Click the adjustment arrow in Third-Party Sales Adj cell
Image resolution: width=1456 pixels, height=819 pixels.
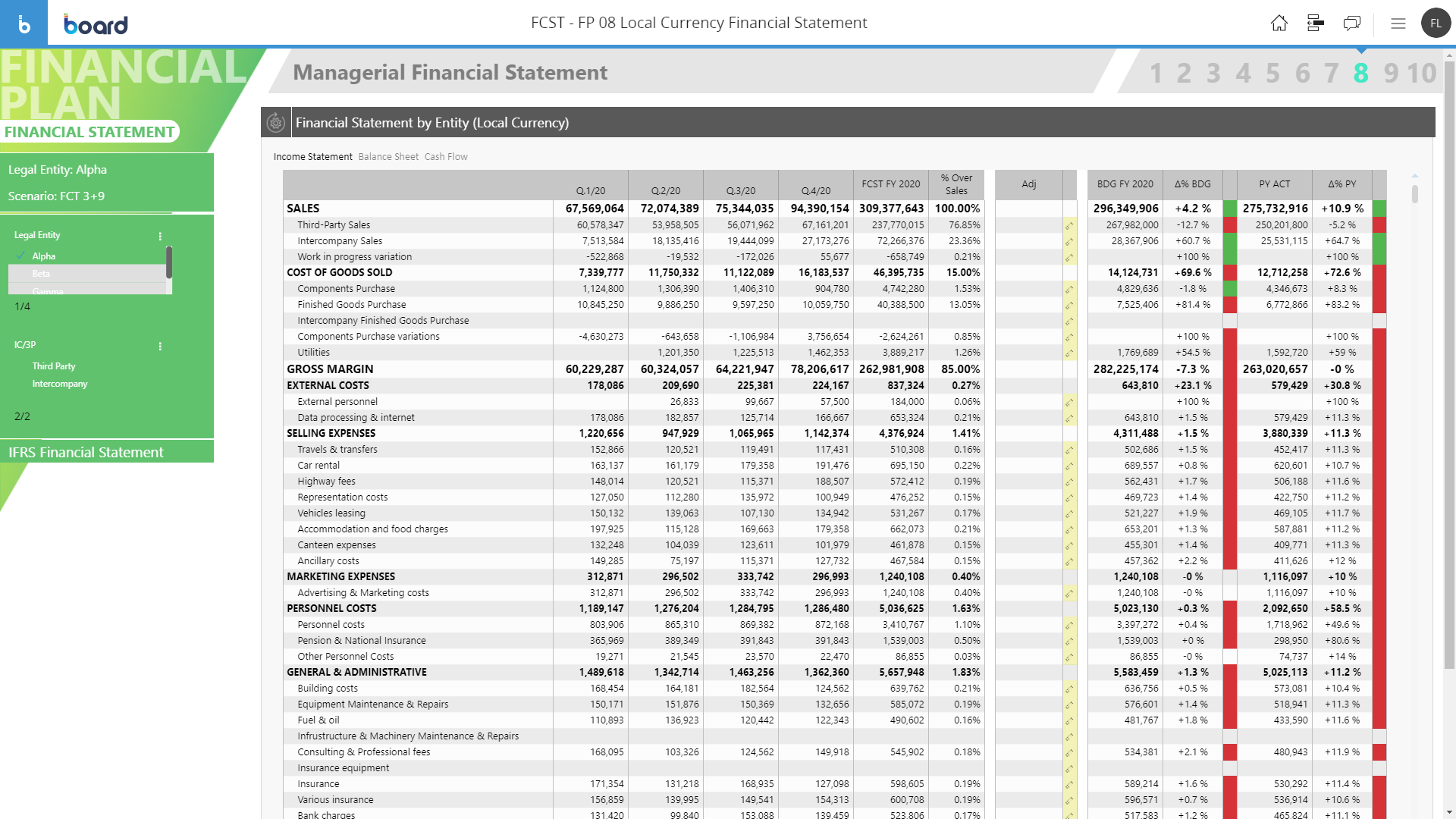(x=1069, y=224)
